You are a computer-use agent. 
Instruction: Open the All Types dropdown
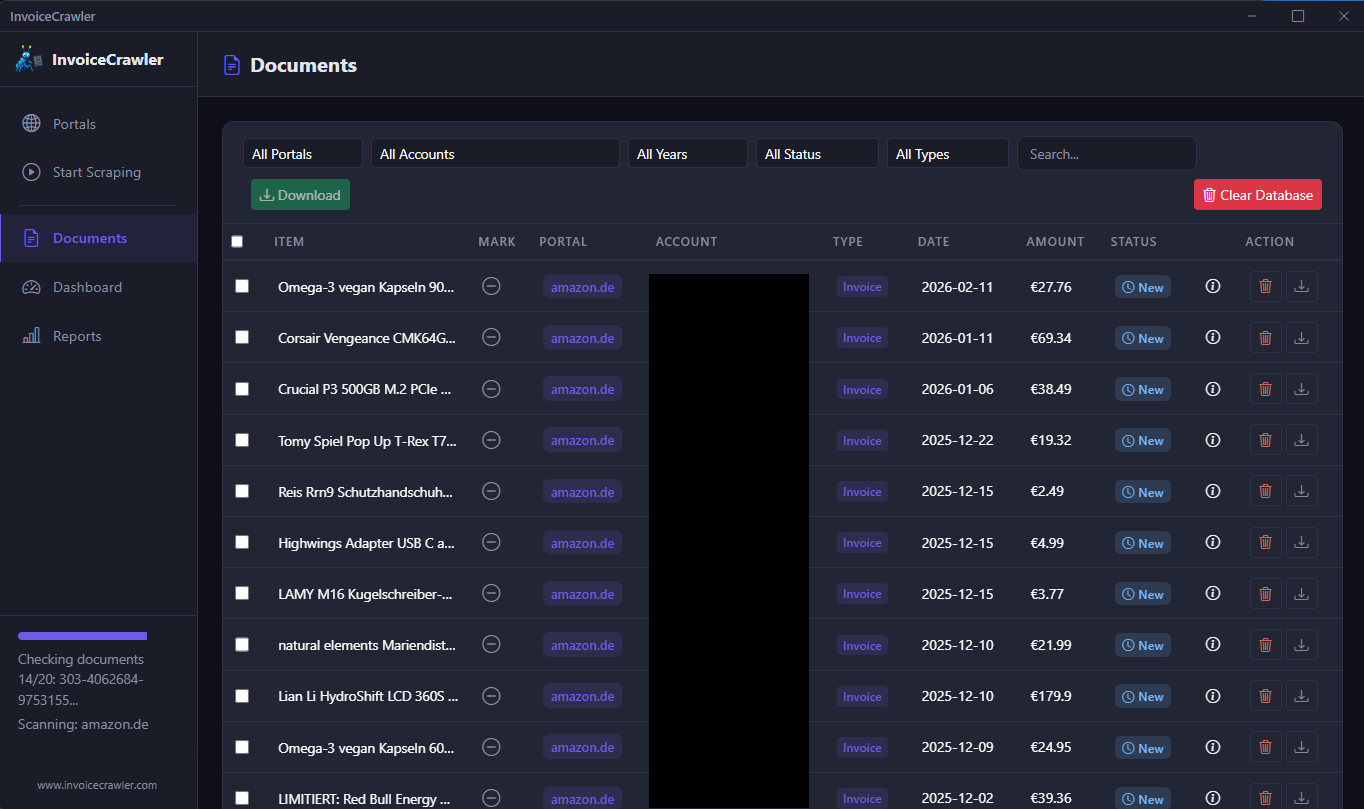948,154
